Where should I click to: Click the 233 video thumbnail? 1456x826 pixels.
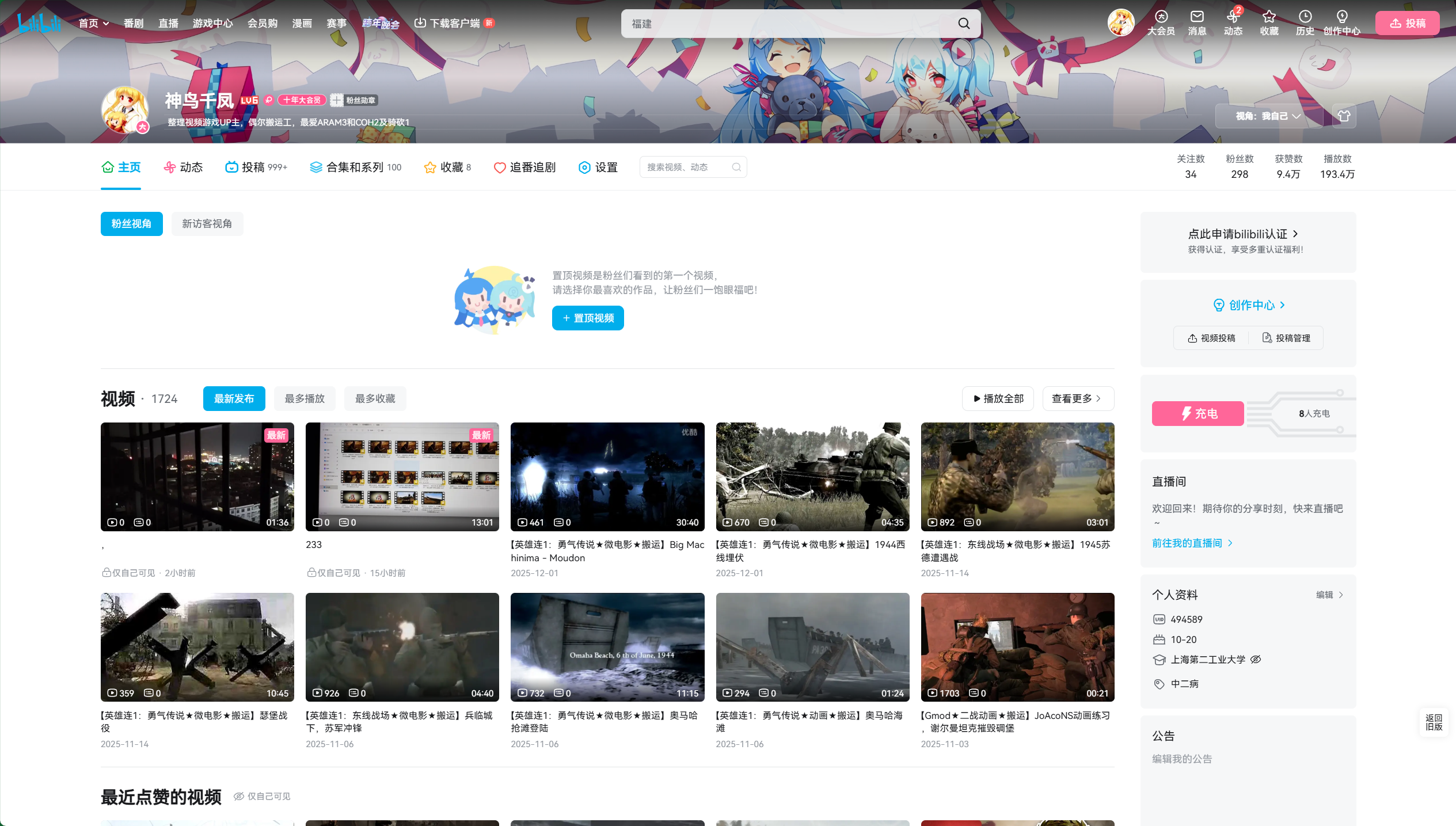pyautogui.click(x=402, y=477)
